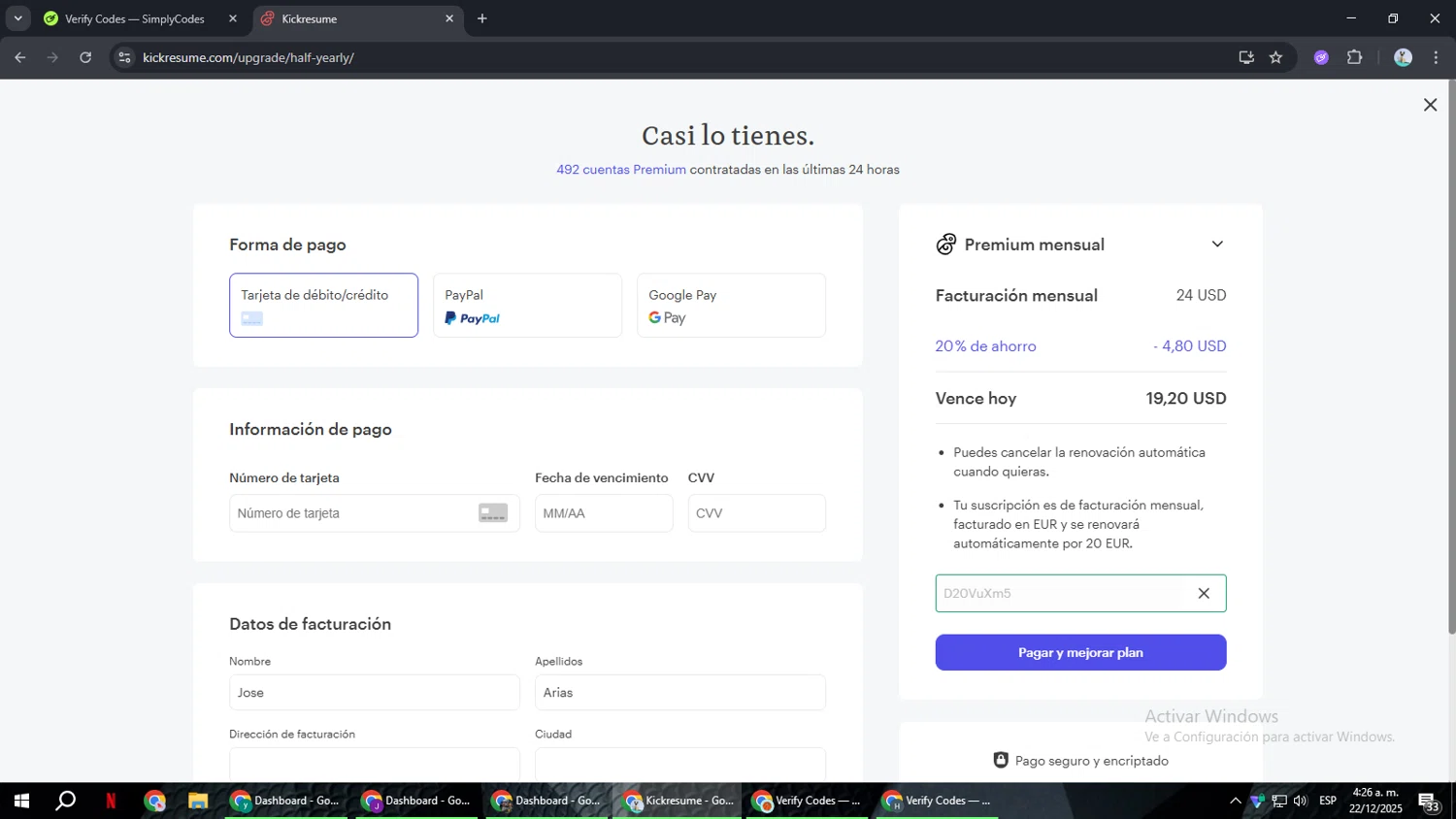Image resolution: width=1456 pixels, height=819 pixels.
Task: Open the Windows Start menu
Action: (21, 801)
